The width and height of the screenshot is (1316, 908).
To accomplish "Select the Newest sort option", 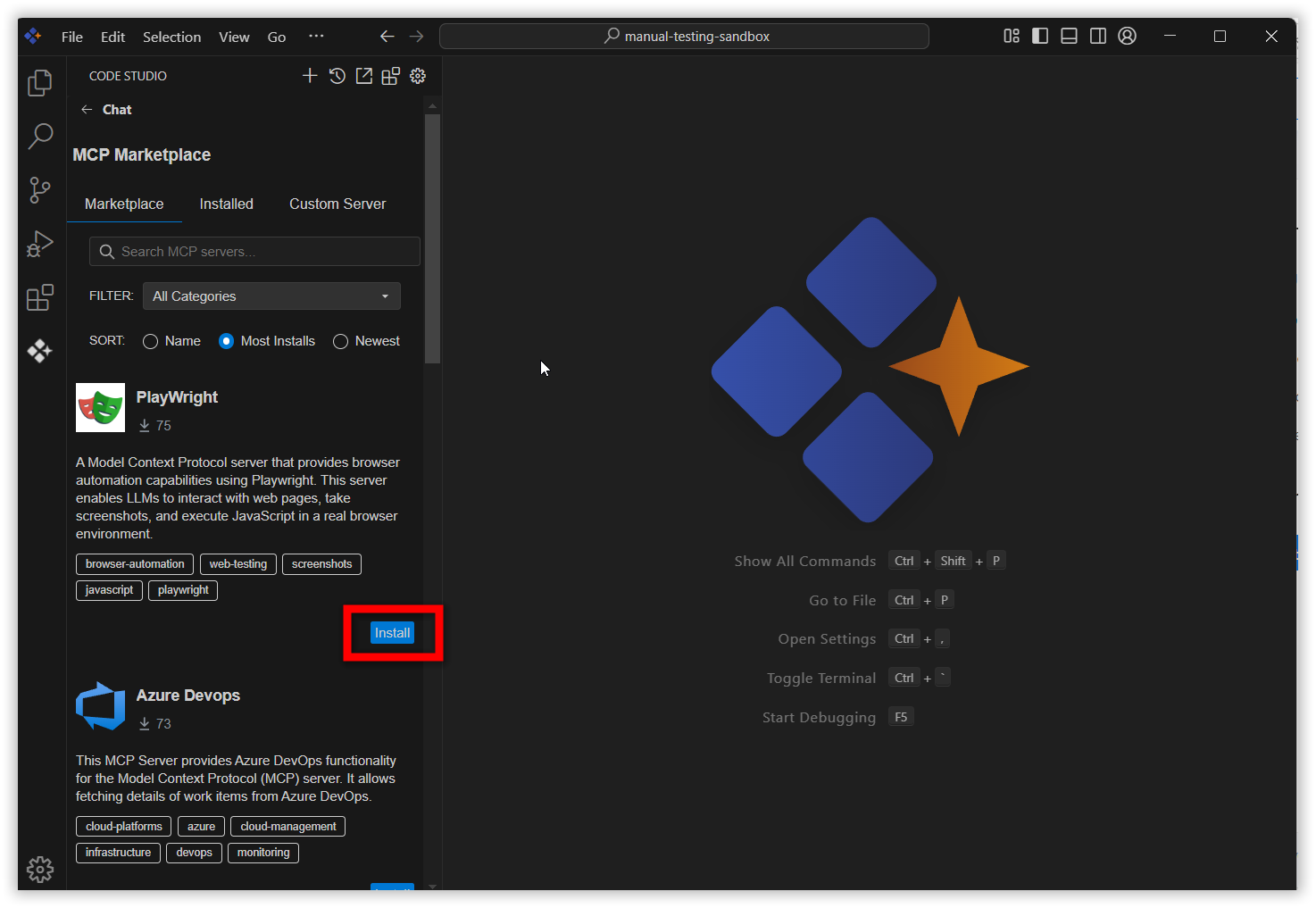I will (x=366, y=341).
